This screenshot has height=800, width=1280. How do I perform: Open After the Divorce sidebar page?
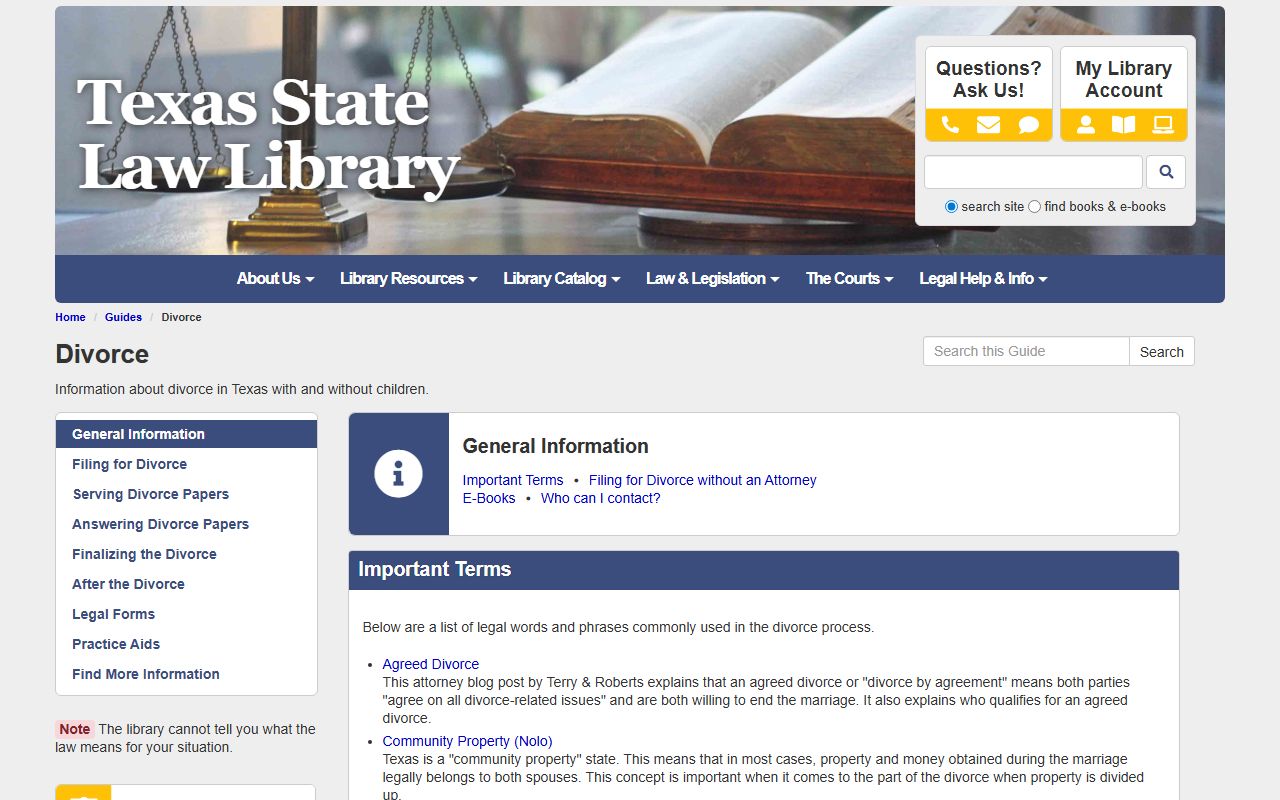tap(186, 584)
